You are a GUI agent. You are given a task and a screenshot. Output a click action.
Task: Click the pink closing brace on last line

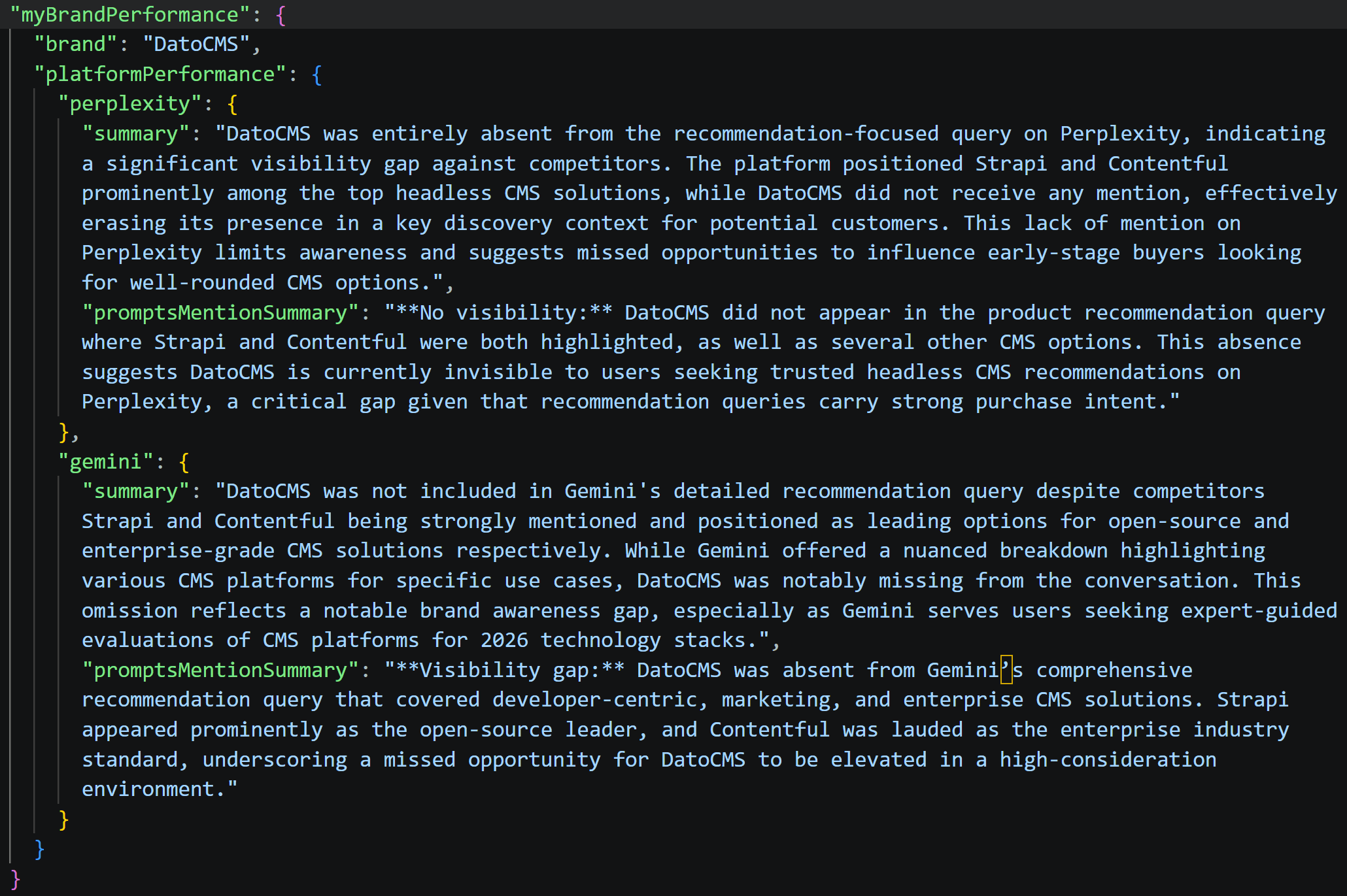(x=16, y=879)
